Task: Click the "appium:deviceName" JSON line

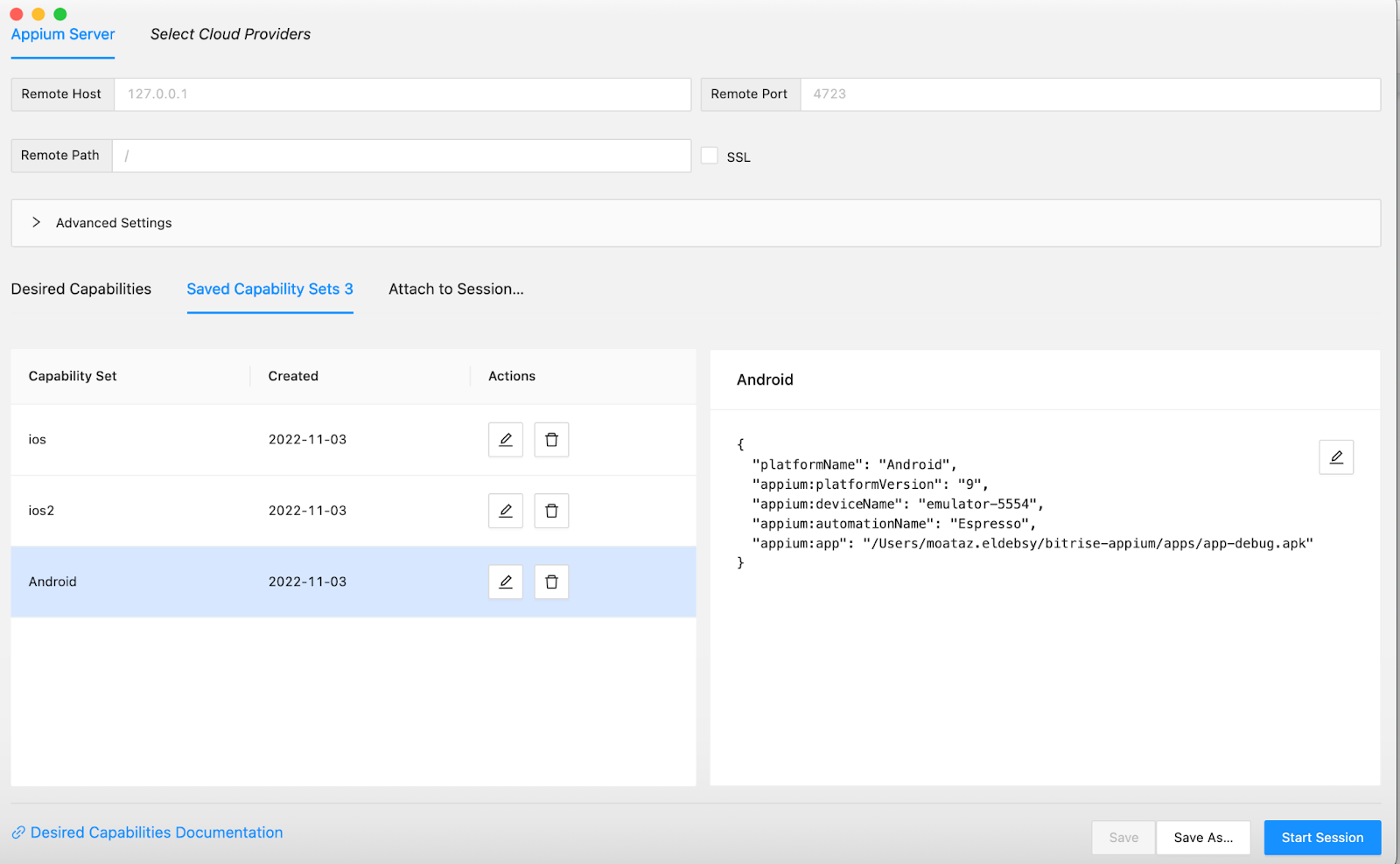Action: 898,504
